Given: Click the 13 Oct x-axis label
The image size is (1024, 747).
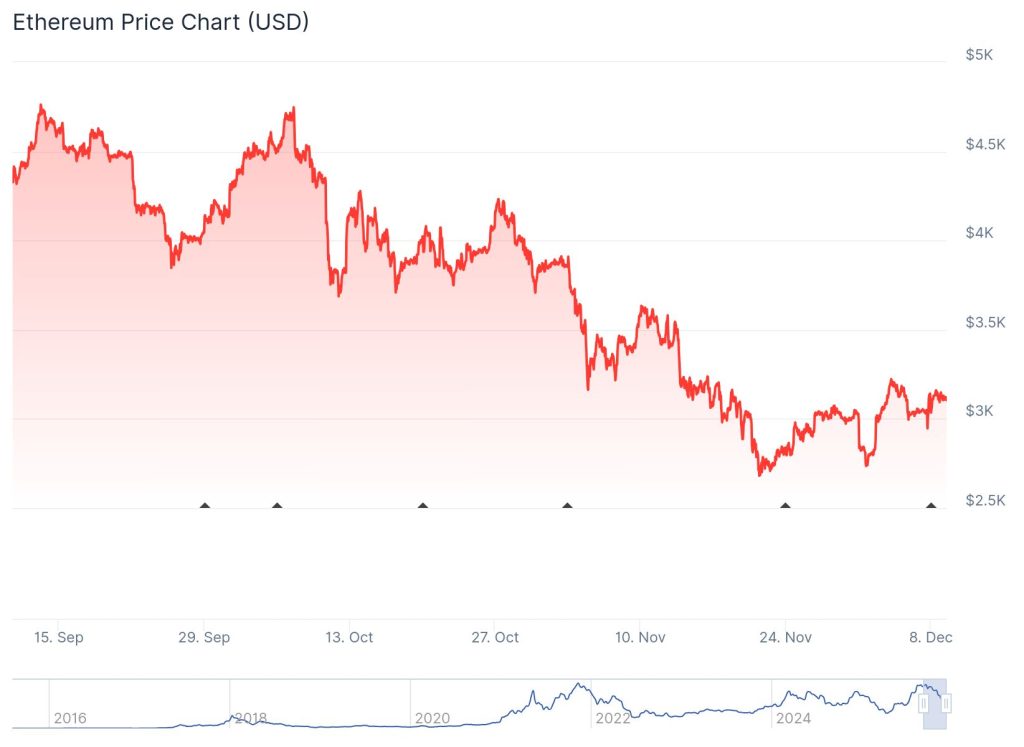Looking at the screenshot, I should (349, 637).
